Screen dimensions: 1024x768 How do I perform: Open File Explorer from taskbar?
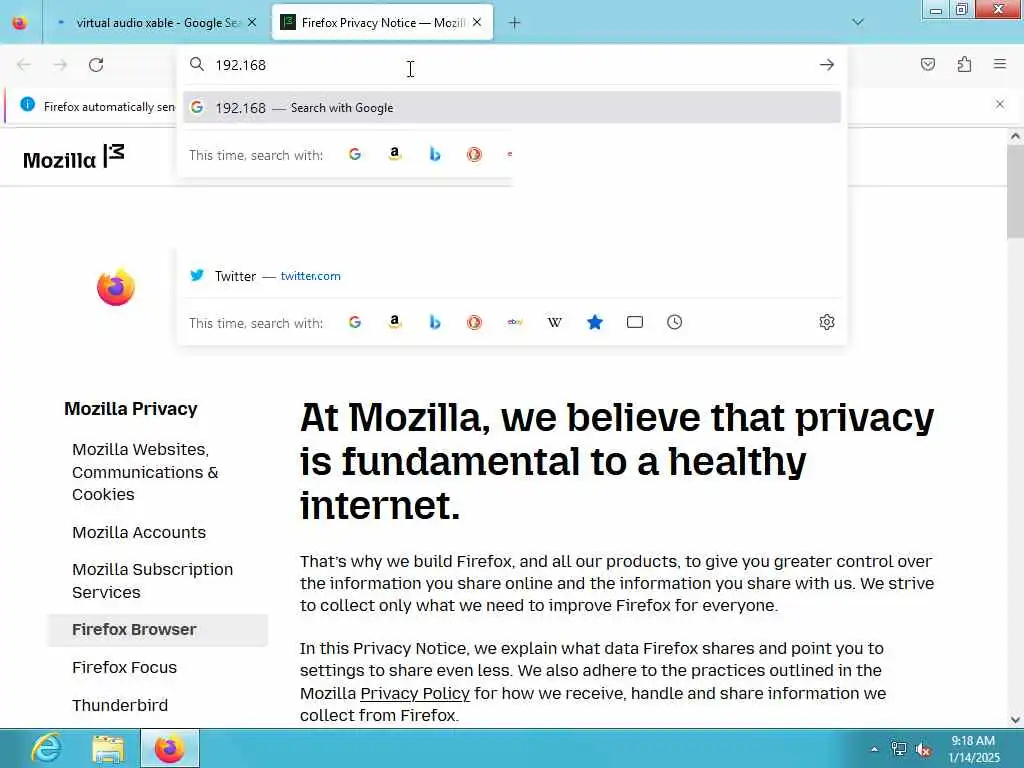[108, 748]
